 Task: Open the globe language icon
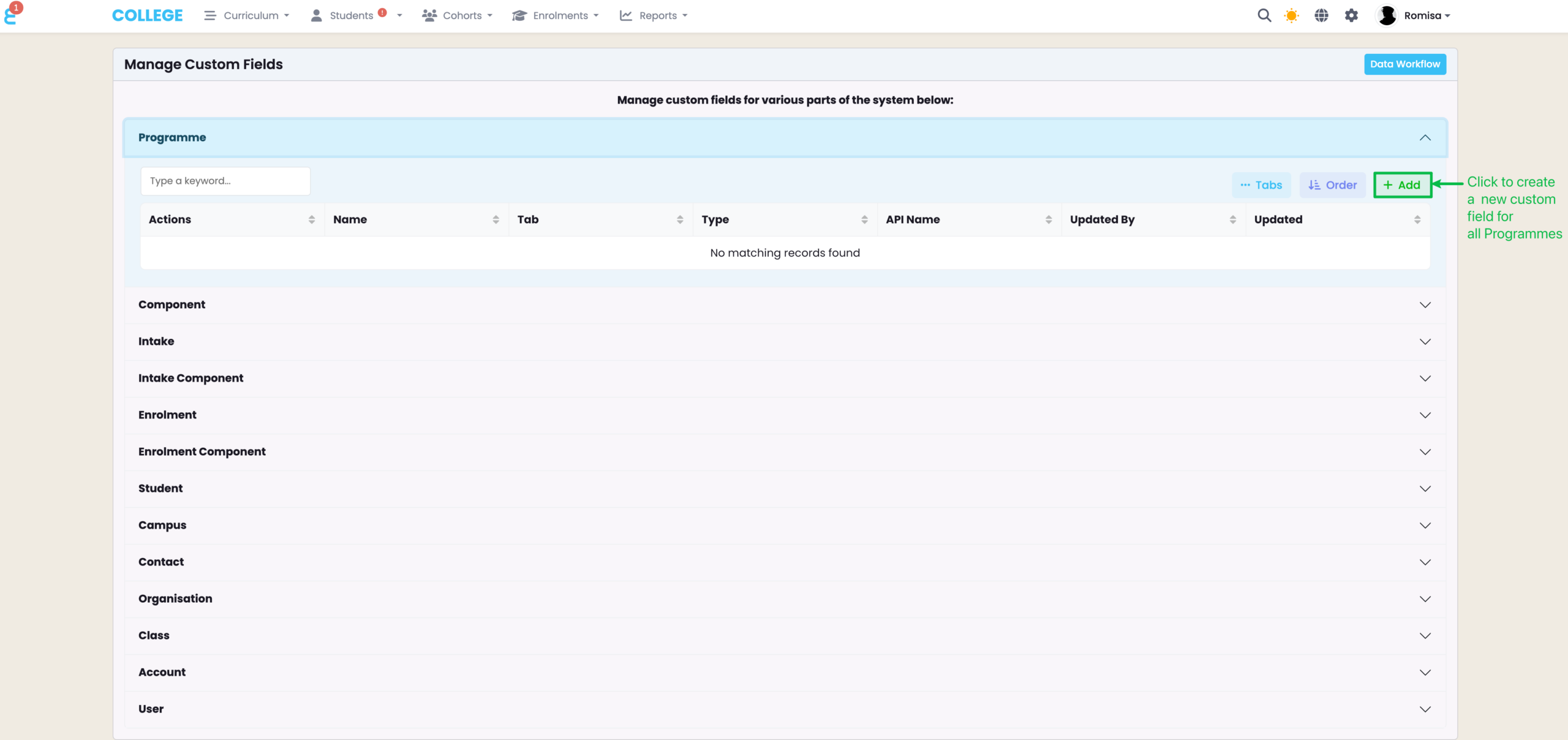(1321, 15)
